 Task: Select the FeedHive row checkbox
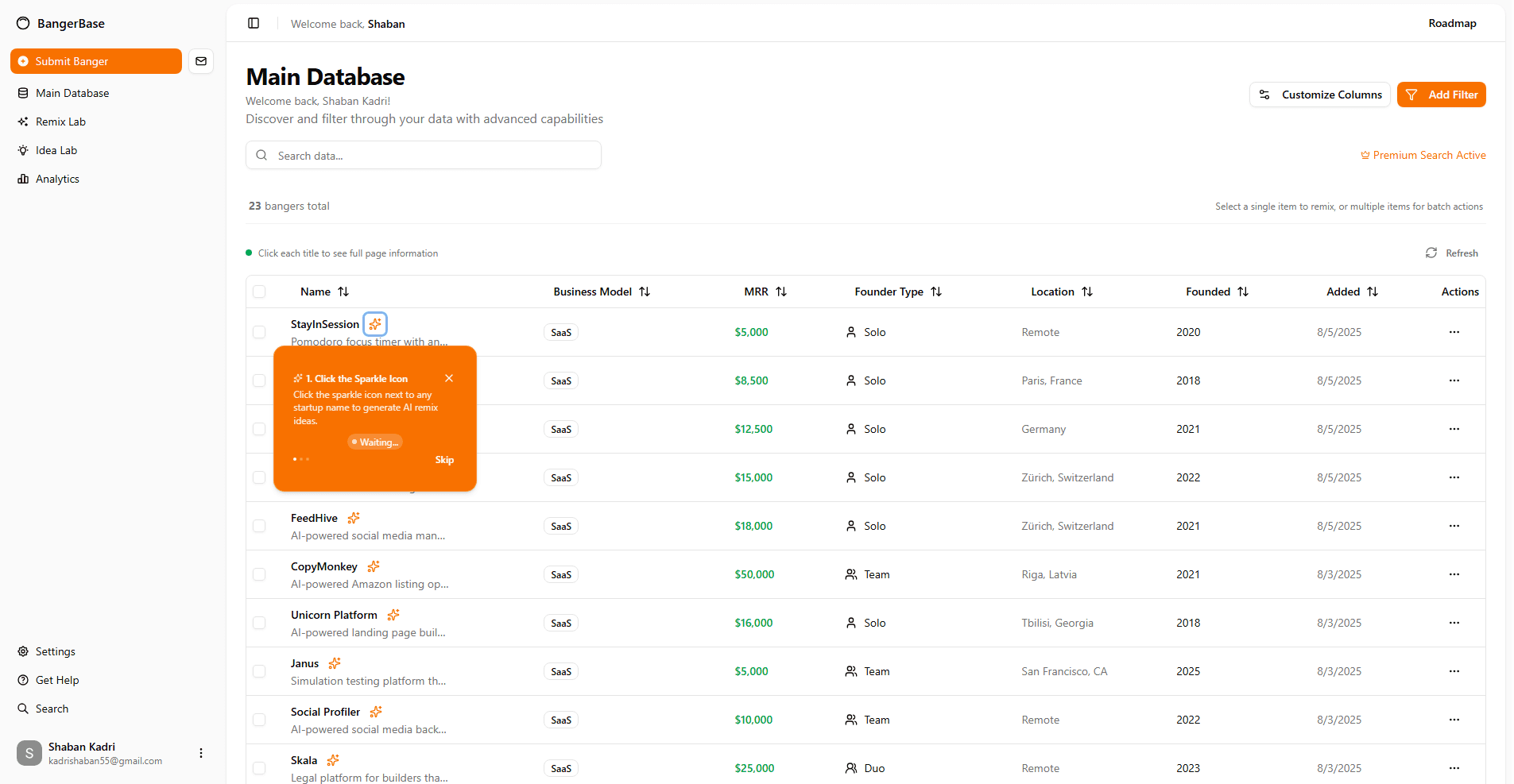coord(259,526)
